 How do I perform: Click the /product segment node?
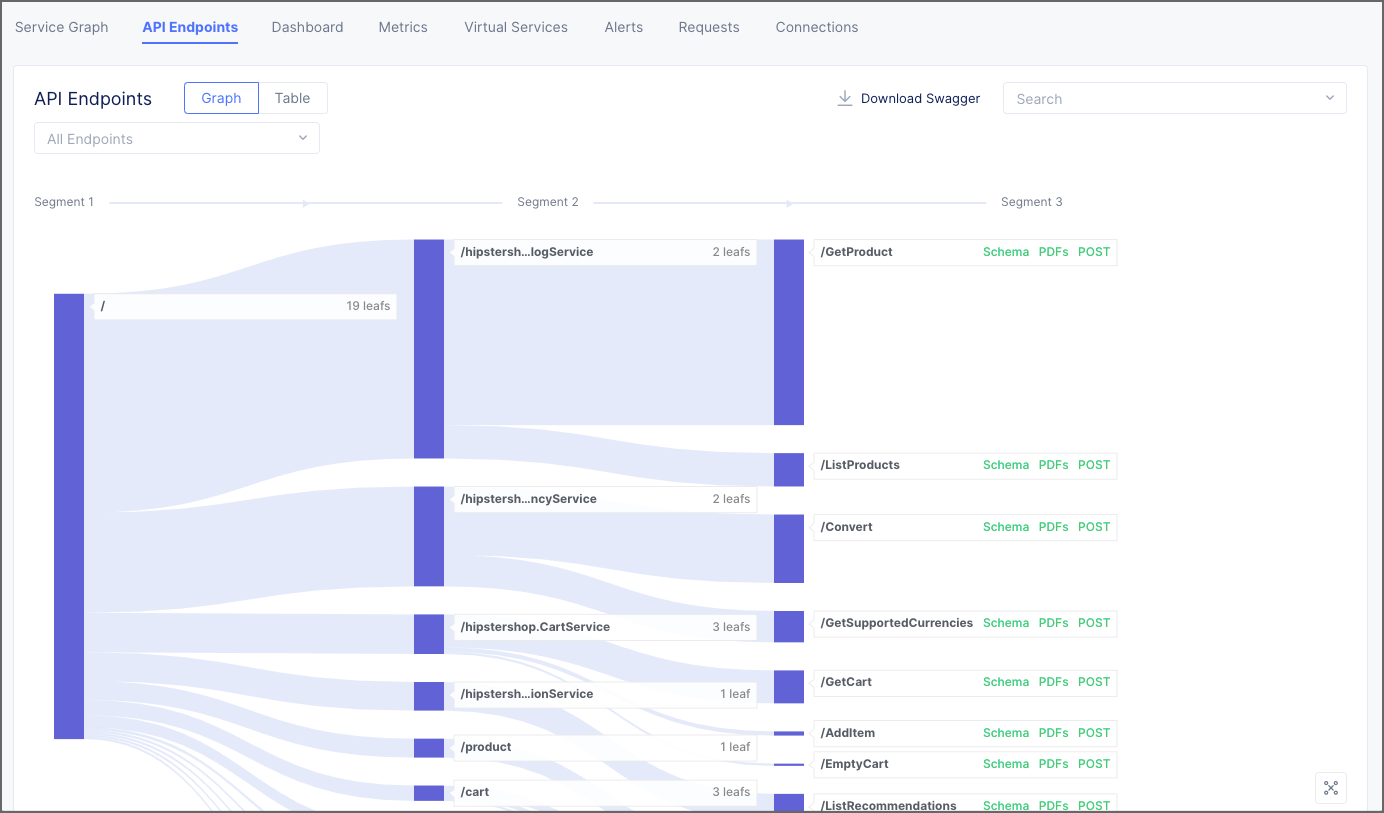coord(486,747)
